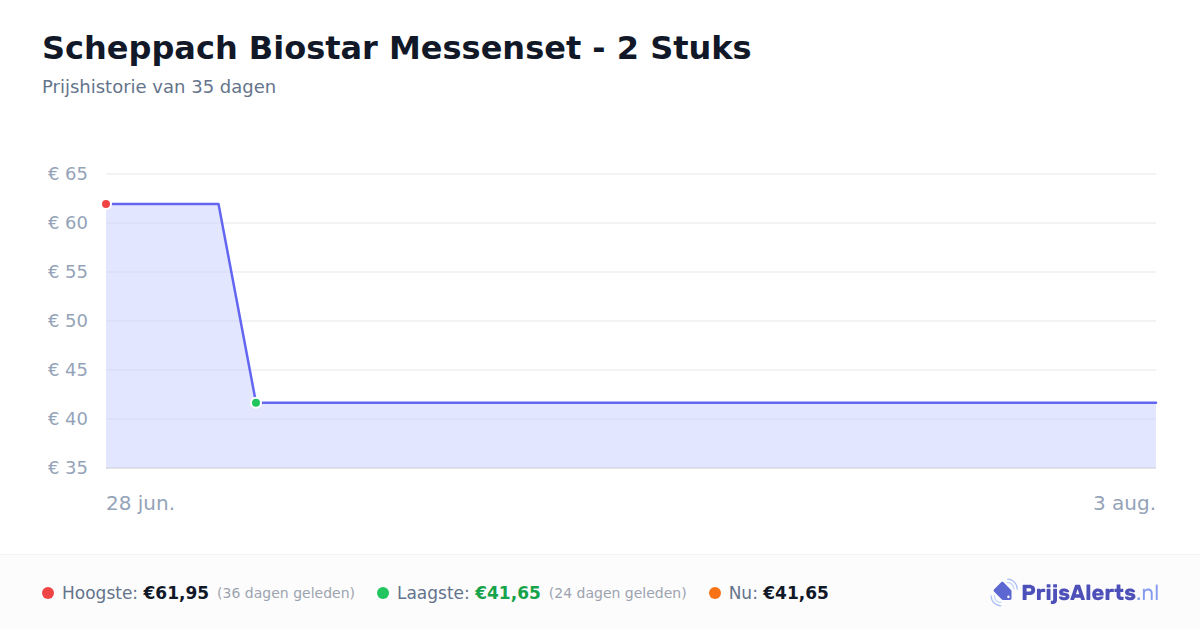
Task: Click the green Laagste legend dot
Action: [x=383, y=593]
